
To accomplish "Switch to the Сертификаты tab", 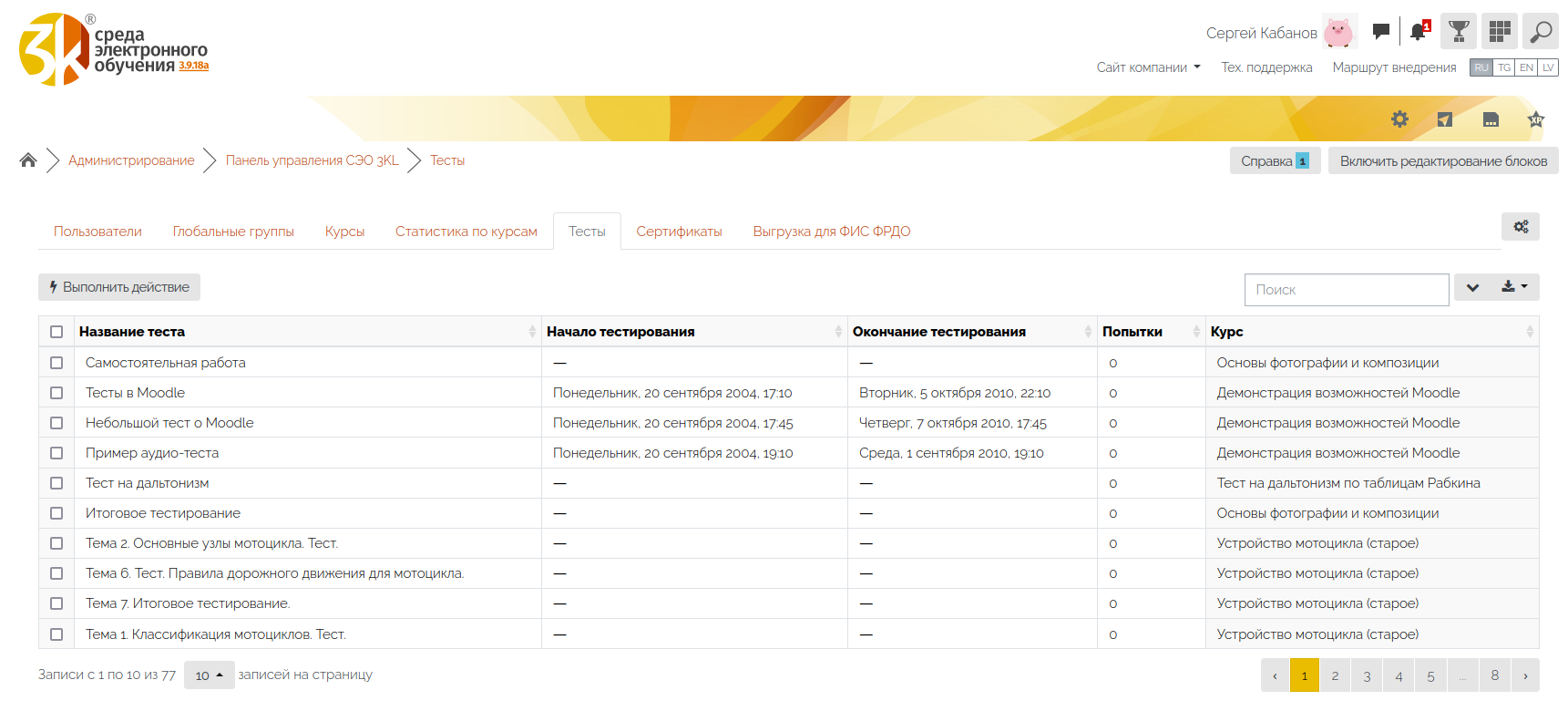I will pos(679,232).
